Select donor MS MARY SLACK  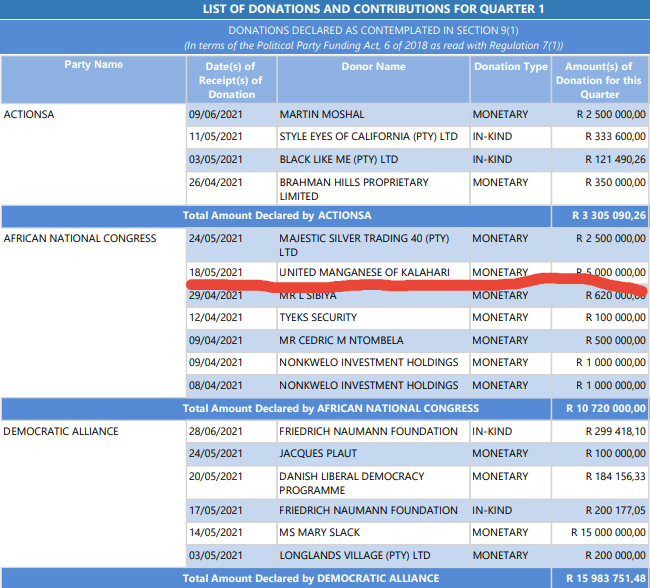pos(320,532)
